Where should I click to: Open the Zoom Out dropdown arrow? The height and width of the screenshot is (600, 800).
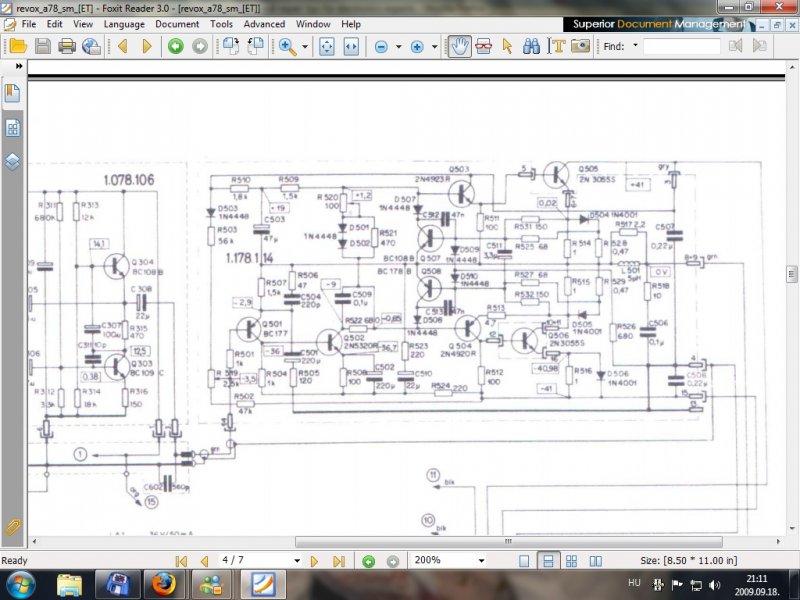coord(398,47)
